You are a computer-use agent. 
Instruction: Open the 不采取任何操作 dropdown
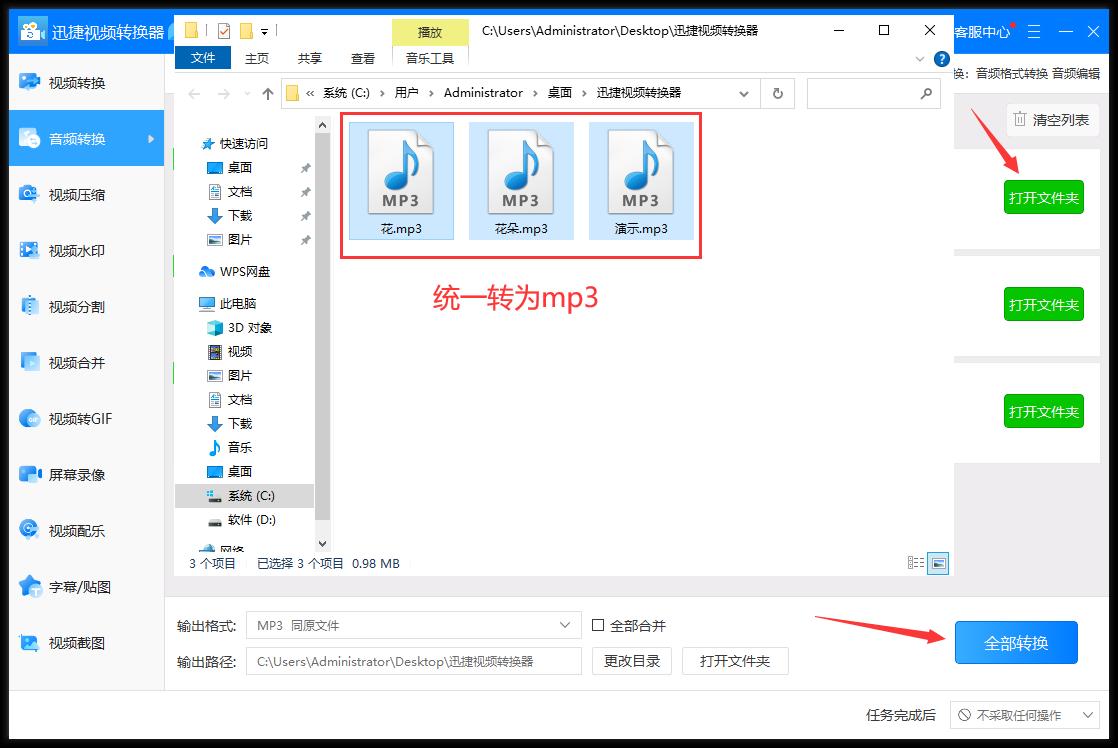1023,714
